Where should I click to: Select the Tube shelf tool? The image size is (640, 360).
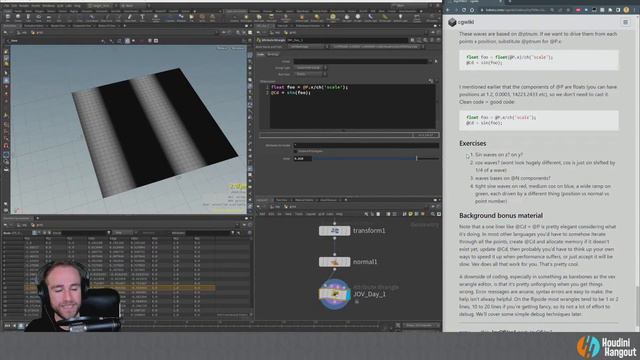[28, 17]
